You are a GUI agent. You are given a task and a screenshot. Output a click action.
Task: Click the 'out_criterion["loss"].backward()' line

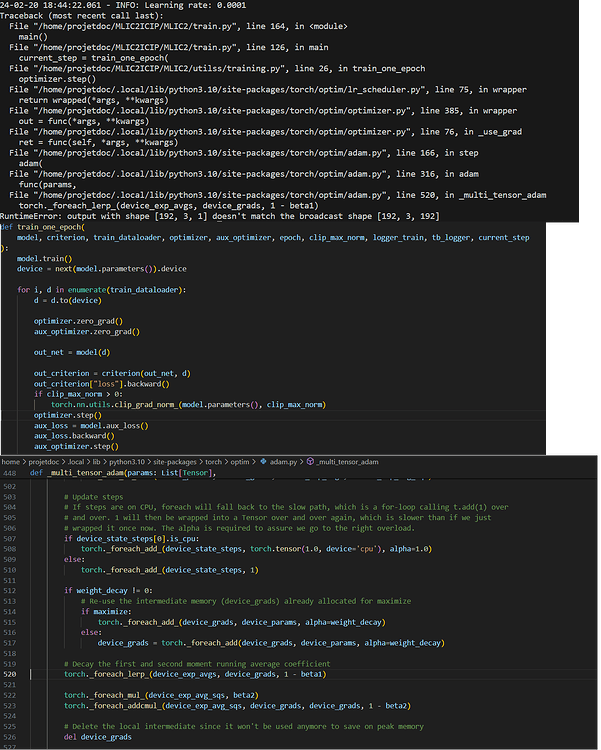point(101,384)
